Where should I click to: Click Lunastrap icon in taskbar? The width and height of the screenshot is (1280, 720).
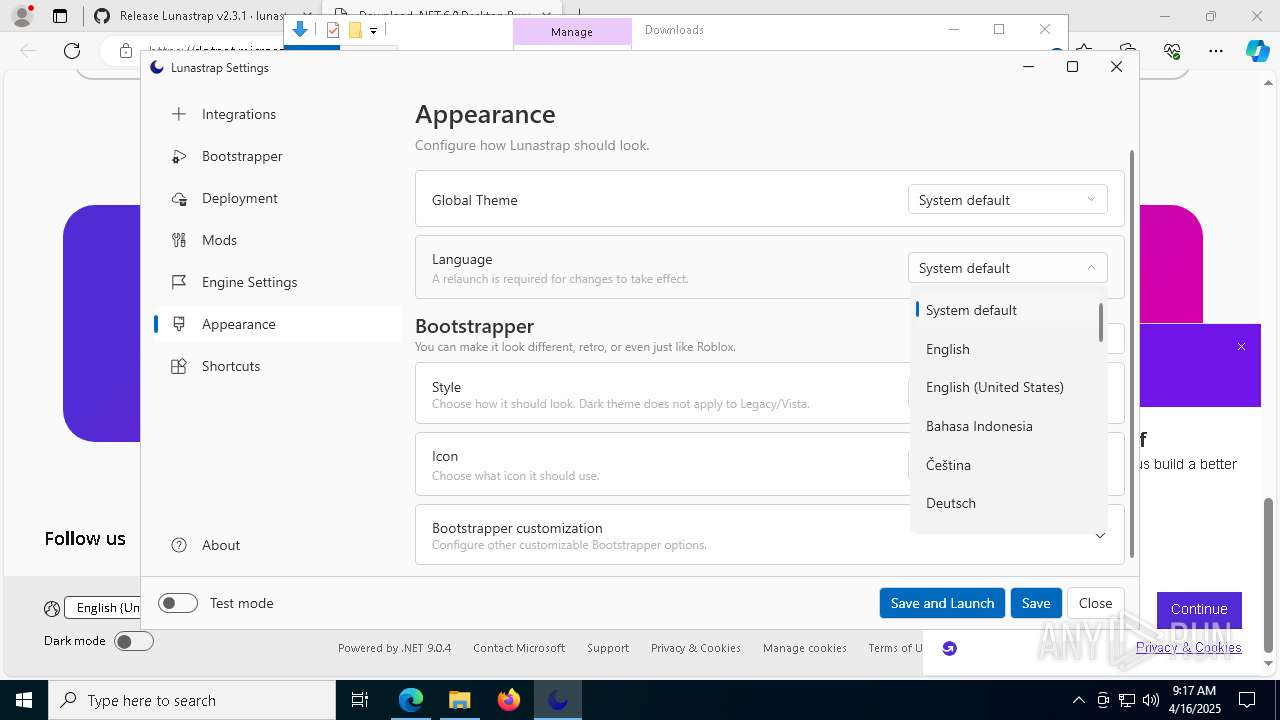(x=558, y=700)
